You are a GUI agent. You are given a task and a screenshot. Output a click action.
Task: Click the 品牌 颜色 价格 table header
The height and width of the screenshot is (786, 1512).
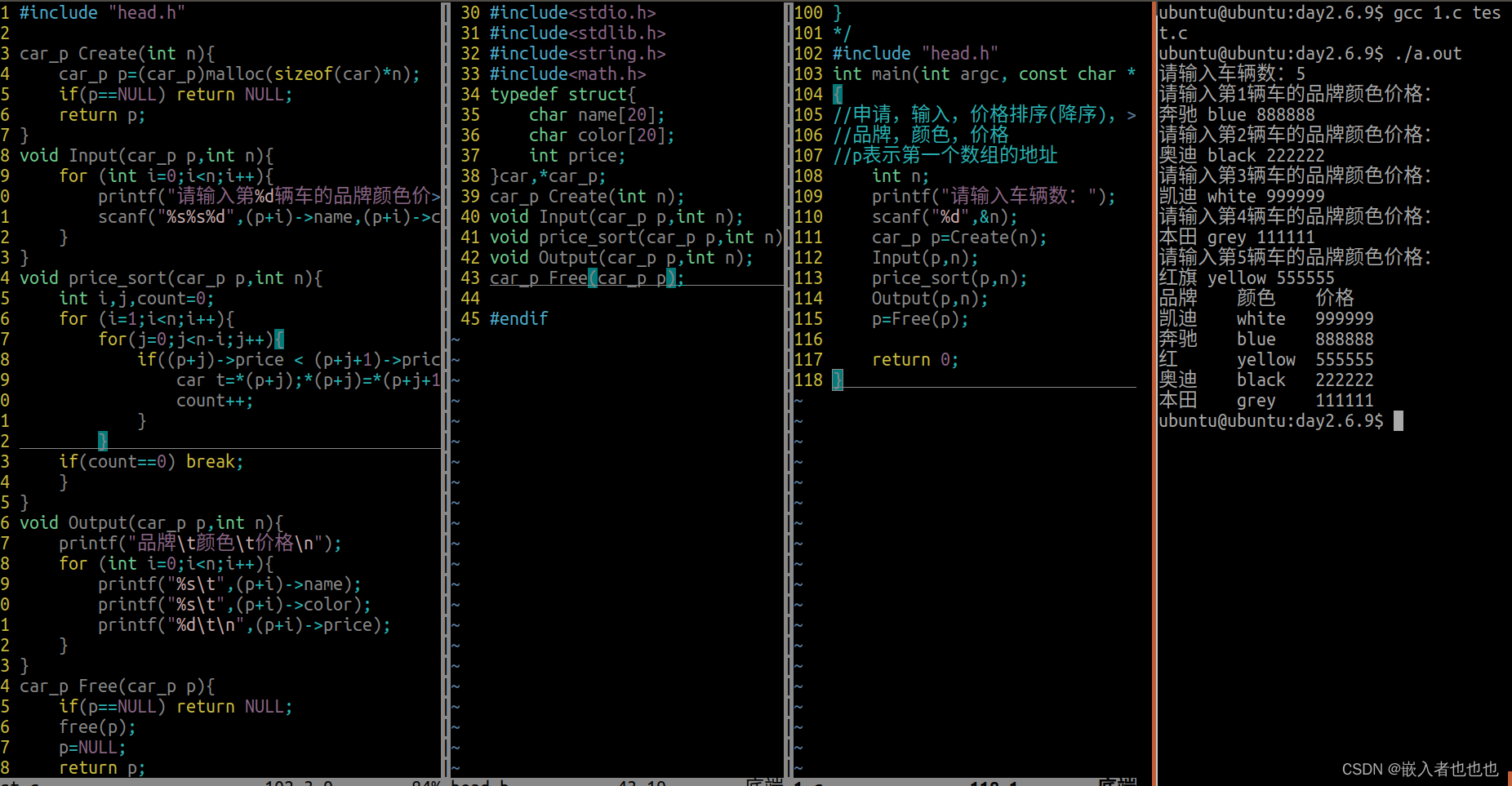[x=1257, y=297]
